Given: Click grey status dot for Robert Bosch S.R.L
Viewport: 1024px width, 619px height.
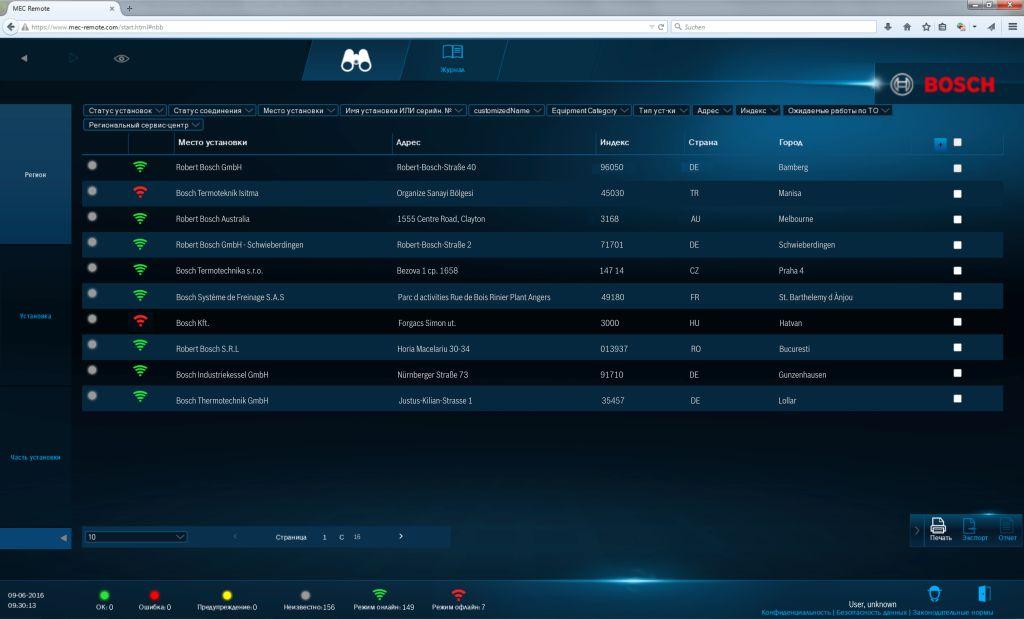Looking at the screenshot, I should click(92, 344).
